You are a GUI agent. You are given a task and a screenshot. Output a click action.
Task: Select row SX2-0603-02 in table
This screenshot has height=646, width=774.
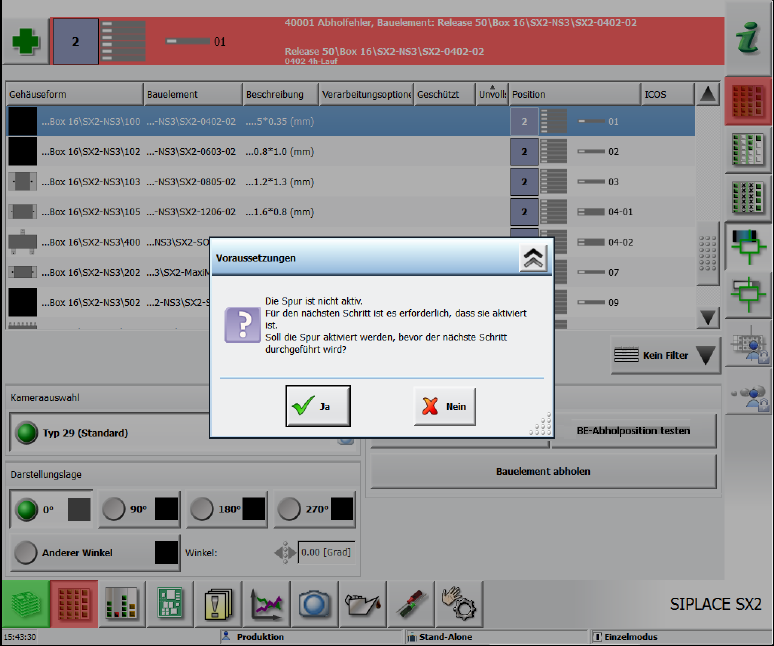[350, 152]
